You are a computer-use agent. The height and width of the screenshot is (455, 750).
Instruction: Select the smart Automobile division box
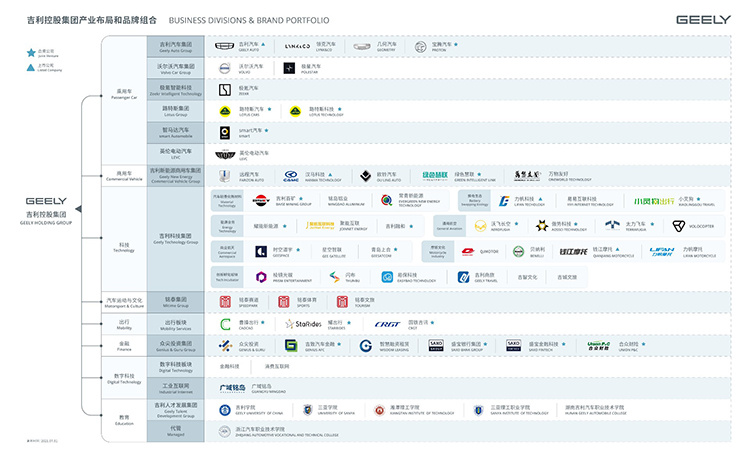(x=176, y=133)
